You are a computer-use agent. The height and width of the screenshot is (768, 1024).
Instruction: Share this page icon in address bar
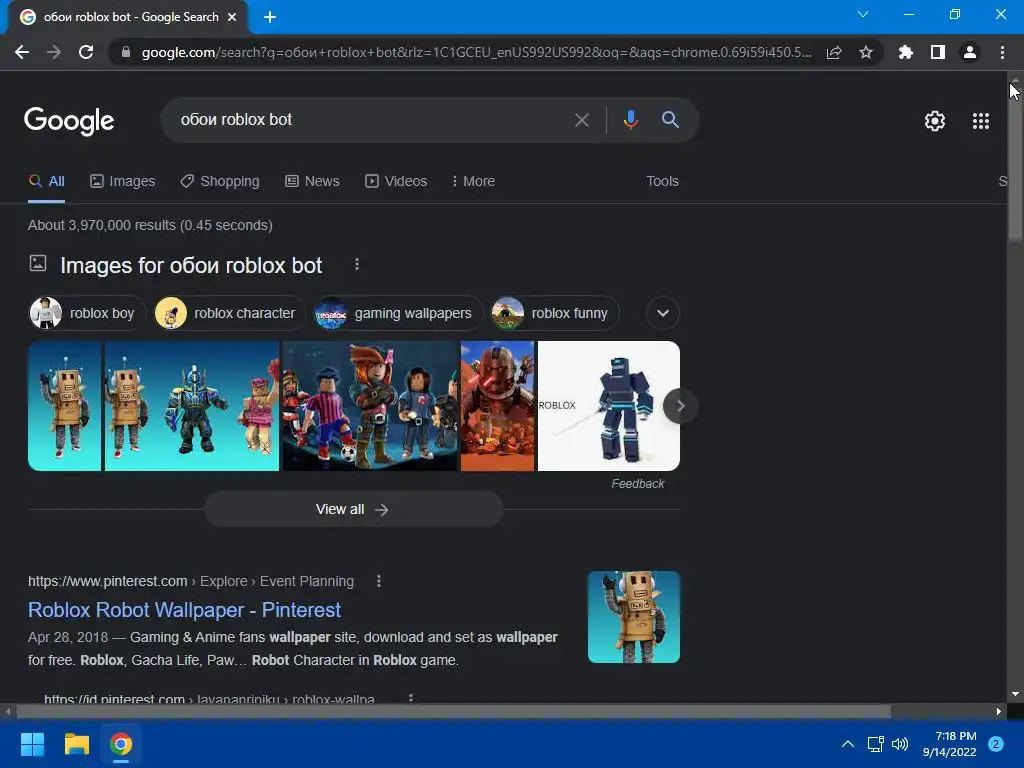tap(834, 52)
